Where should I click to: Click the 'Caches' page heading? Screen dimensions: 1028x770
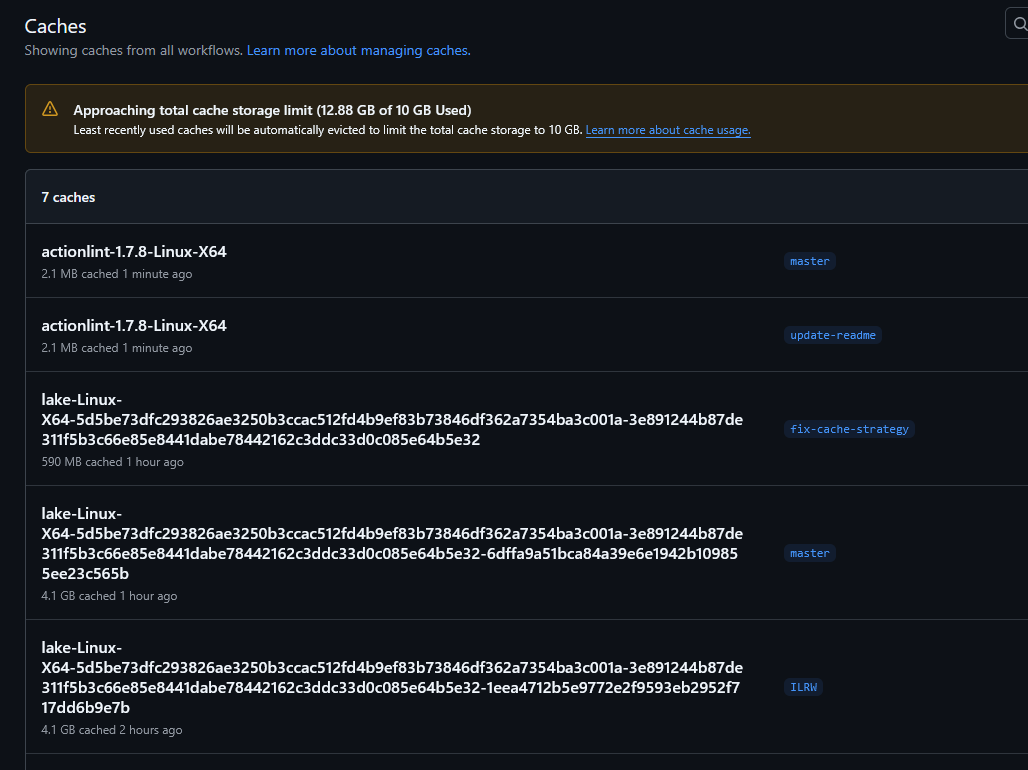[55, 26]
